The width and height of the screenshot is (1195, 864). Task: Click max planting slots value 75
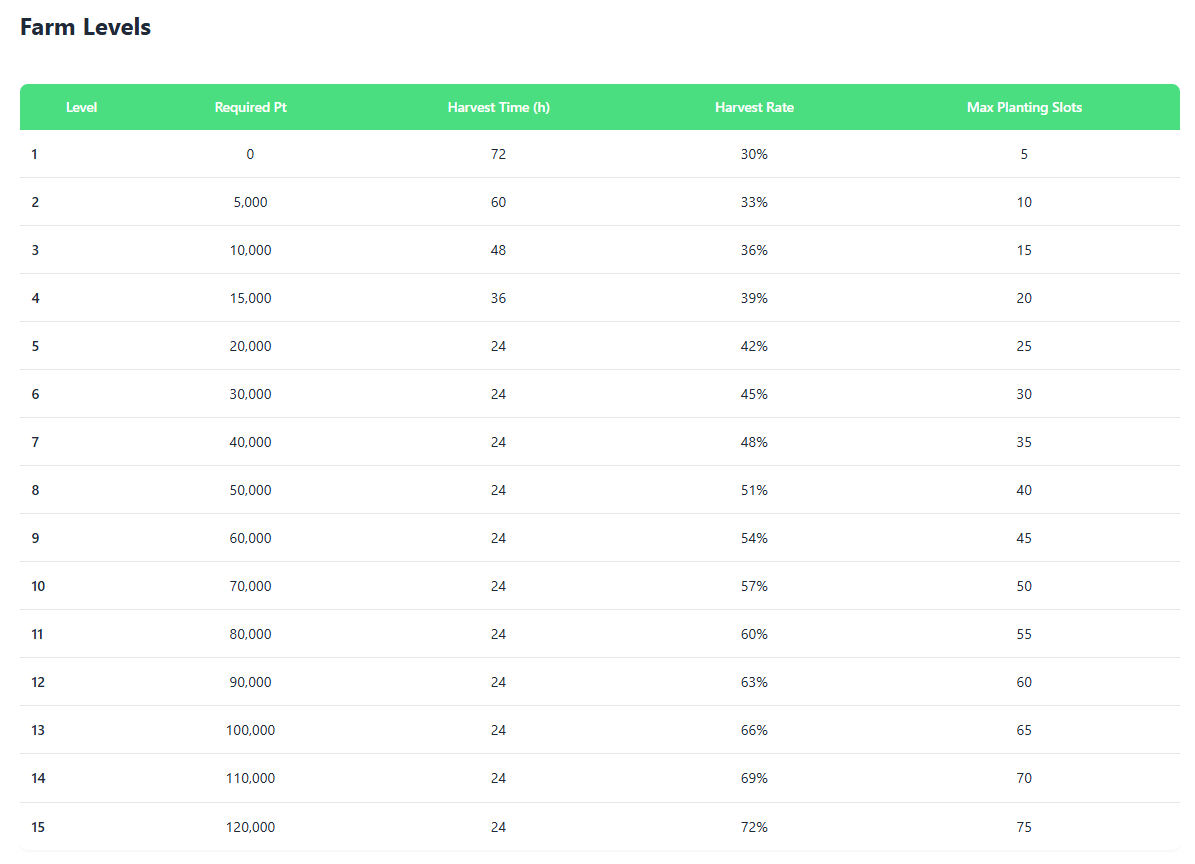click(1024, 827)
